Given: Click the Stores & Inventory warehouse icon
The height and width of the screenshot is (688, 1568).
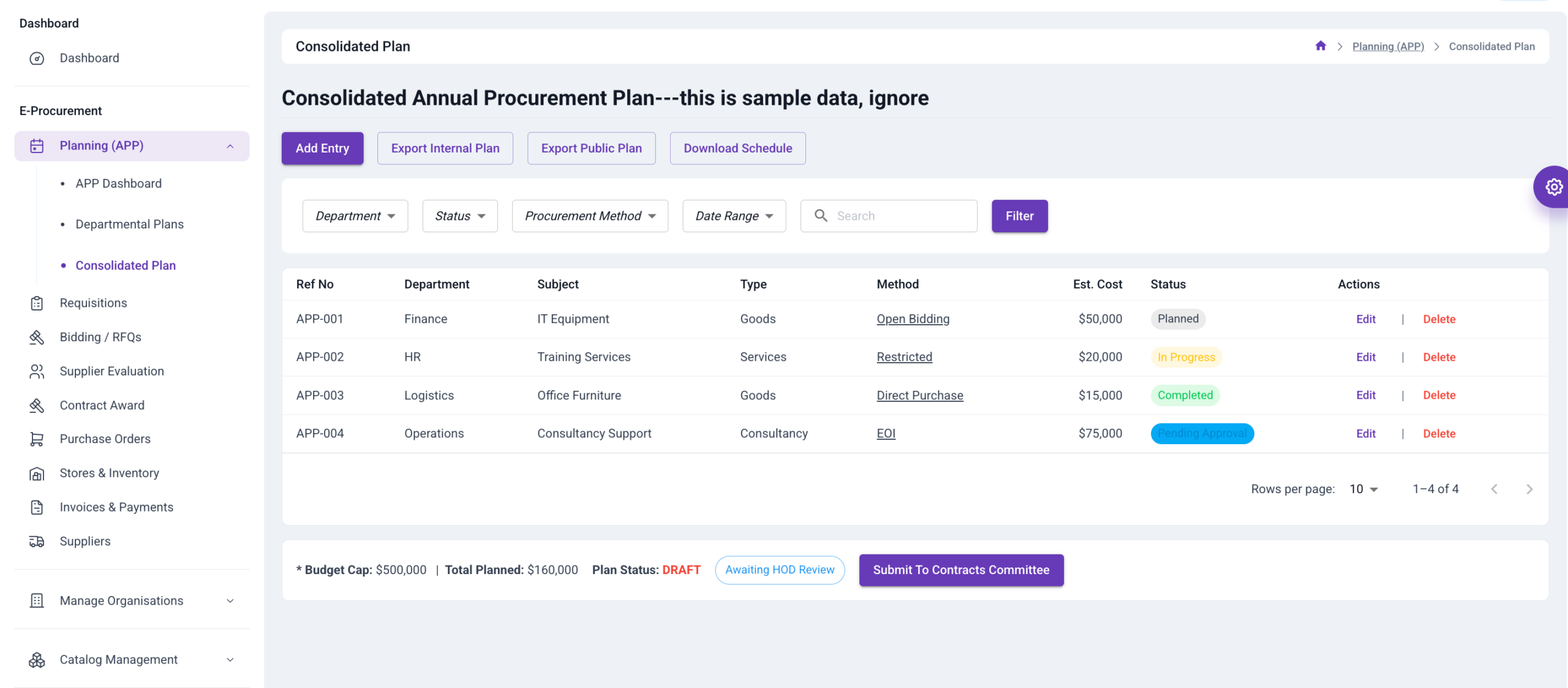Looking at the screenshot, I should pyautogui.click(x=37, y=474).
